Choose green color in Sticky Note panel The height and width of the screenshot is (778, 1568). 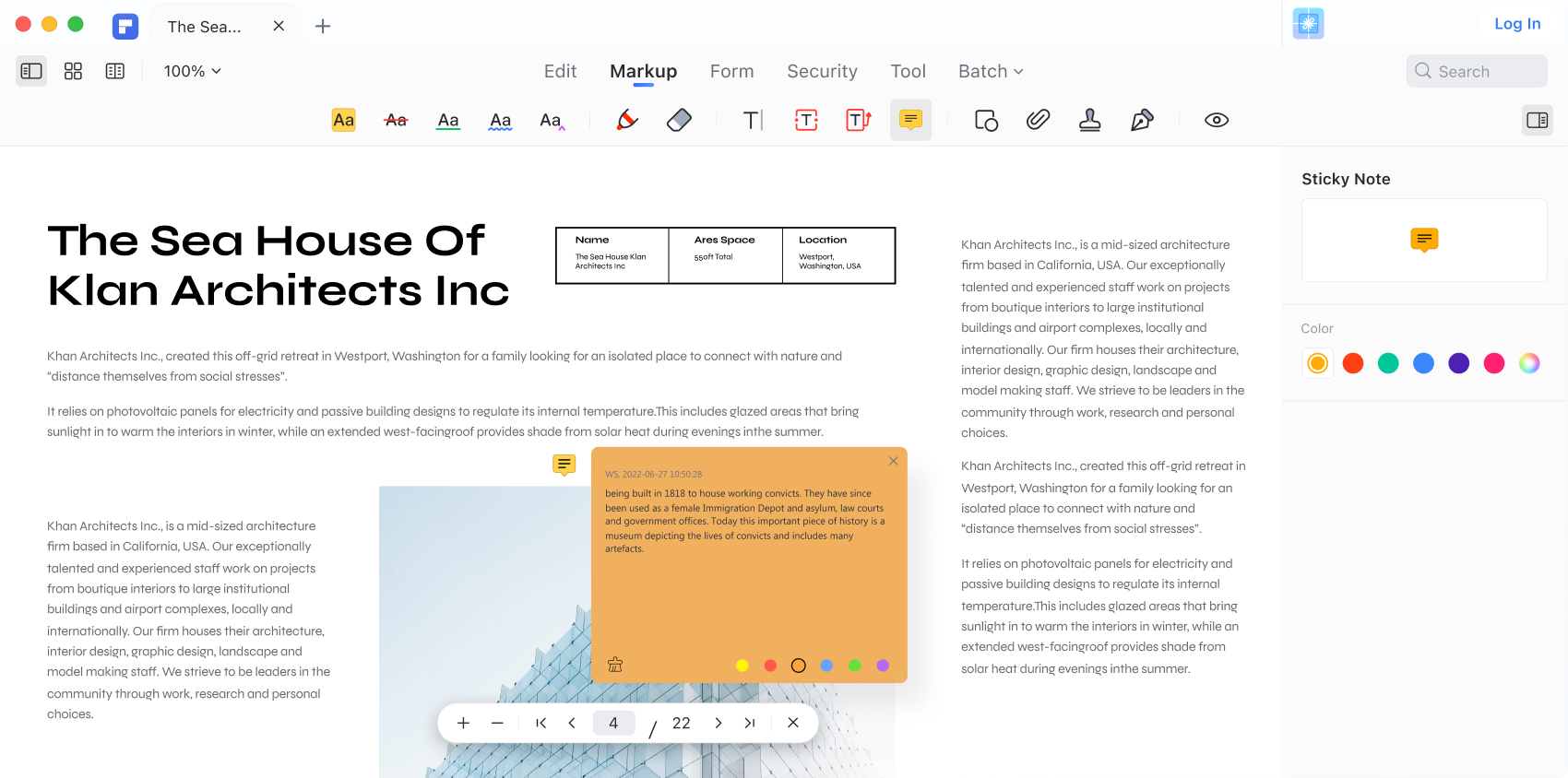pos(1388,363)
